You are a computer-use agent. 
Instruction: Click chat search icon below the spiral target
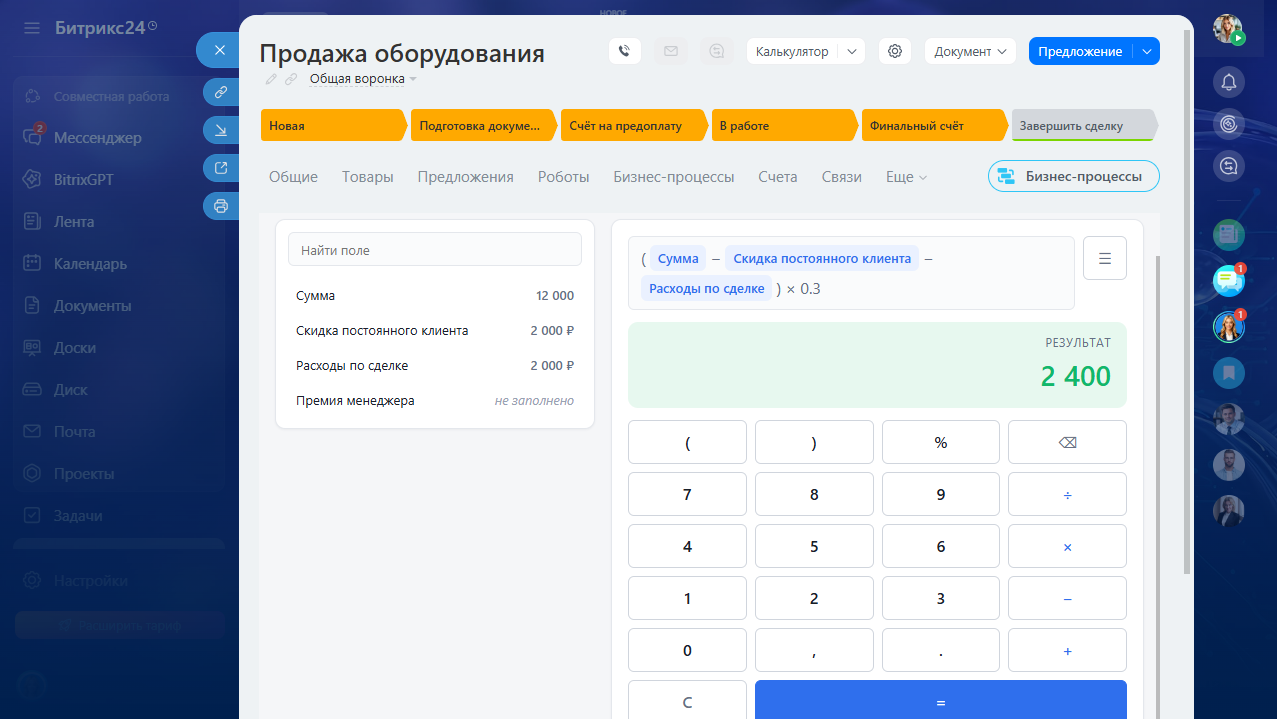point(1229,165)
